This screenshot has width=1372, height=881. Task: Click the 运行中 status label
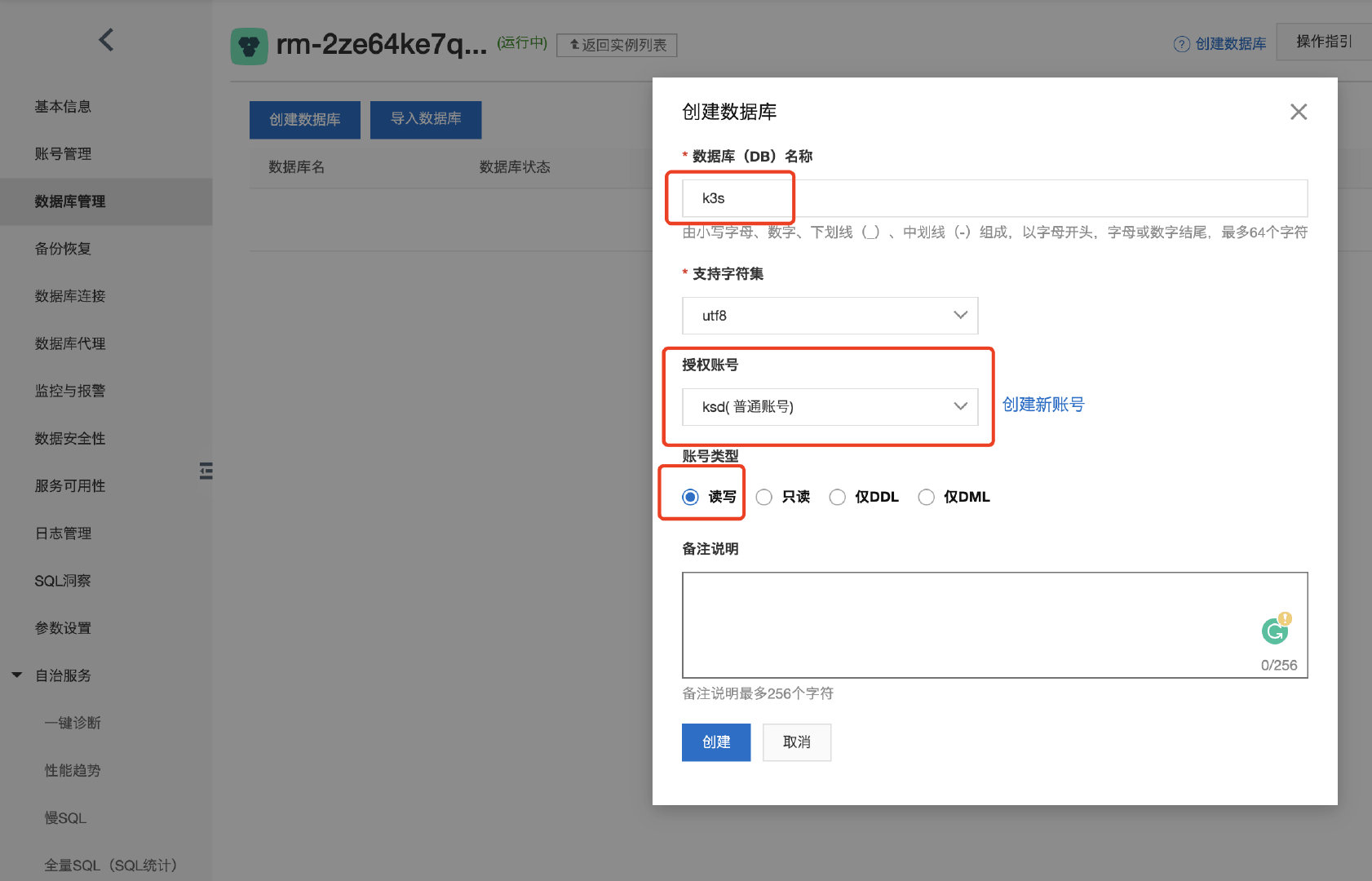[x=522, y=42]
